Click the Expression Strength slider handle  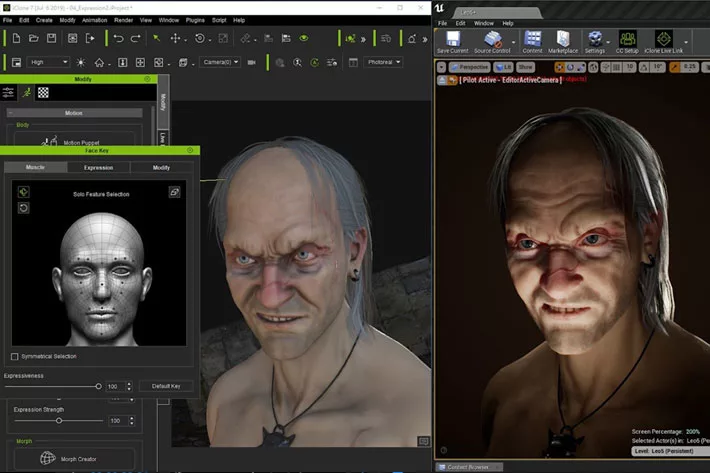tap(59, 420)
